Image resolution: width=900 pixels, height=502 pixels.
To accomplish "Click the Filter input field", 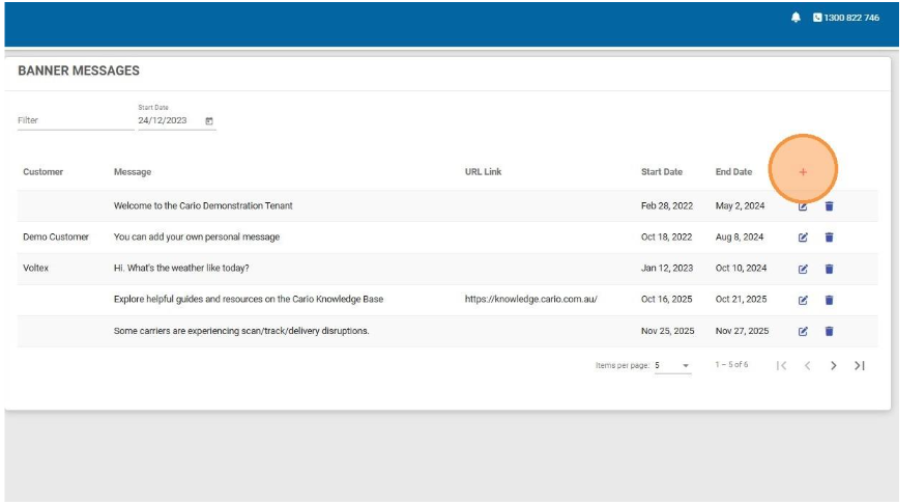I will click(72, 121).
